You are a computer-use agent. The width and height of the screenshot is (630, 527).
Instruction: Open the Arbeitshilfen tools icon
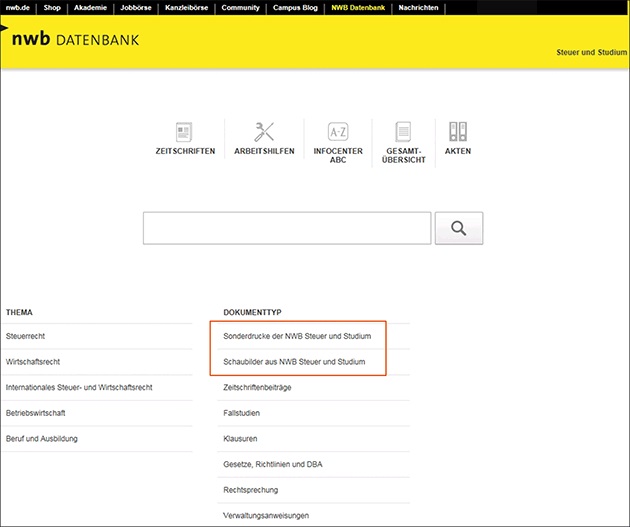click(x=265, y=132)
